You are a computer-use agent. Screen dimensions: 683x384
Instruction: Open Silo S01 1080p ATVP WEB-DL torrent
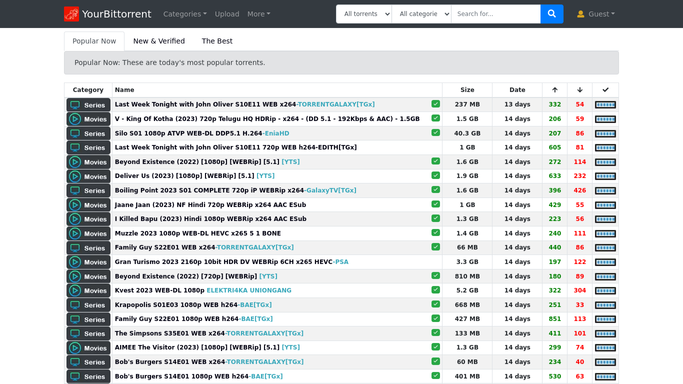tap(202, 133)
